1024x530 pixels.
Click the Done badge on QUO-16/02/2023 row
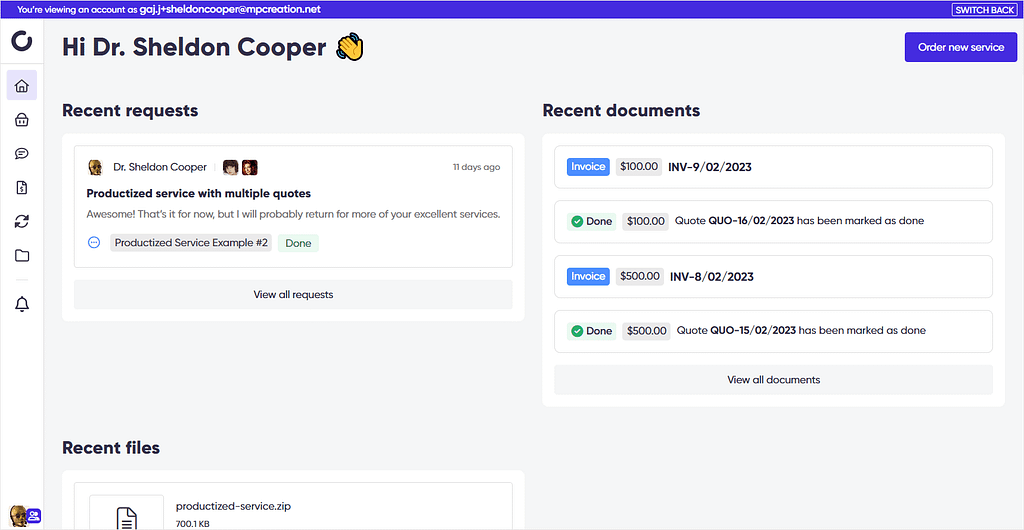[592, 221]
